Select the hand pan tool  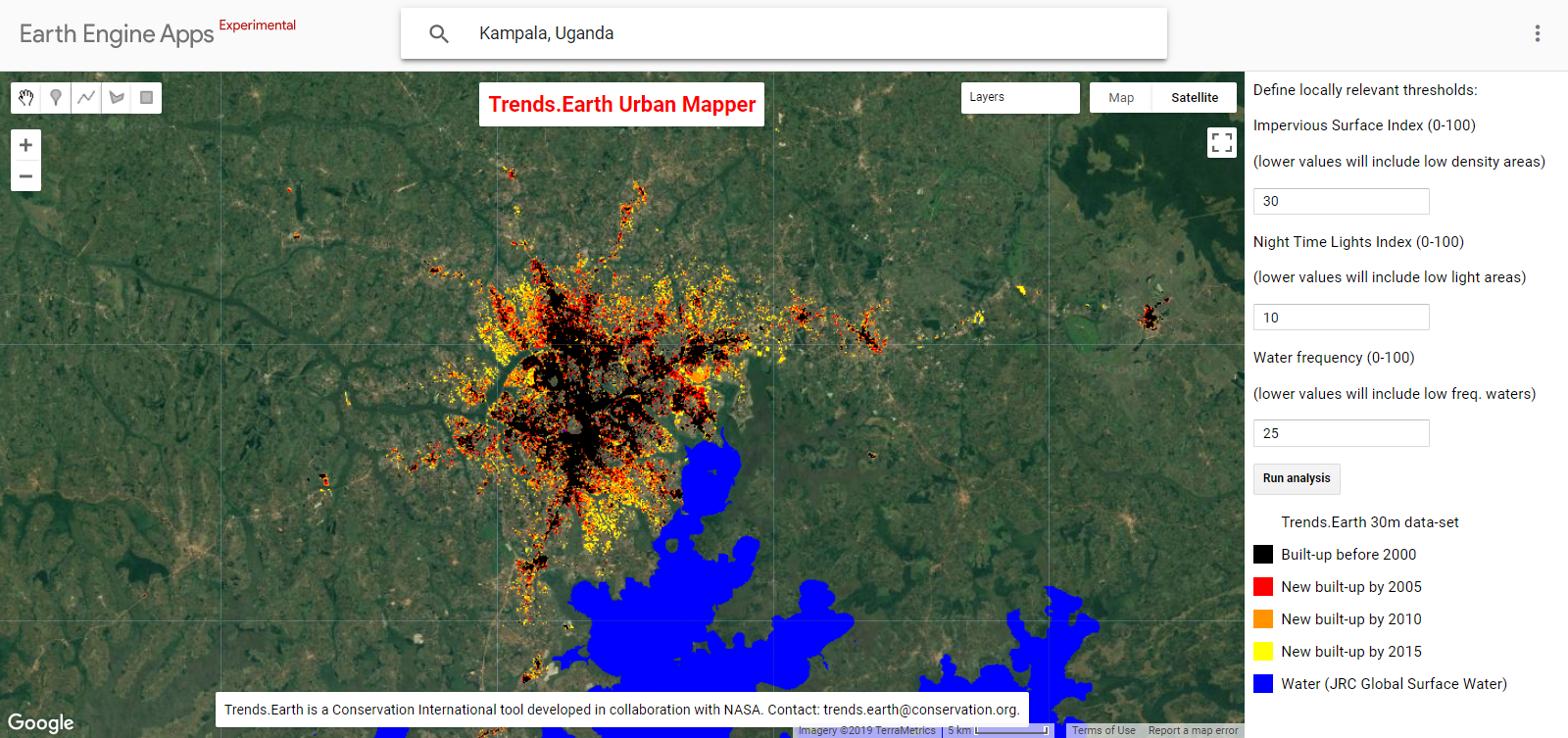coord(26,98)
